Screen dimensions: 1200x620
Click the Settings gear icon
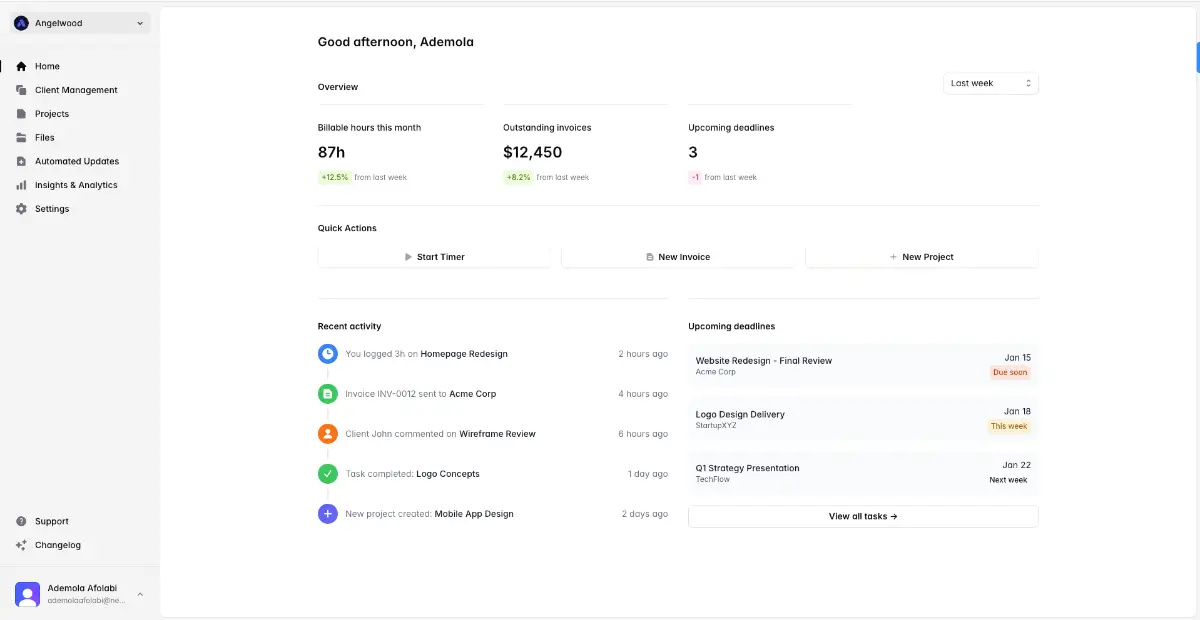coord(21,209)
